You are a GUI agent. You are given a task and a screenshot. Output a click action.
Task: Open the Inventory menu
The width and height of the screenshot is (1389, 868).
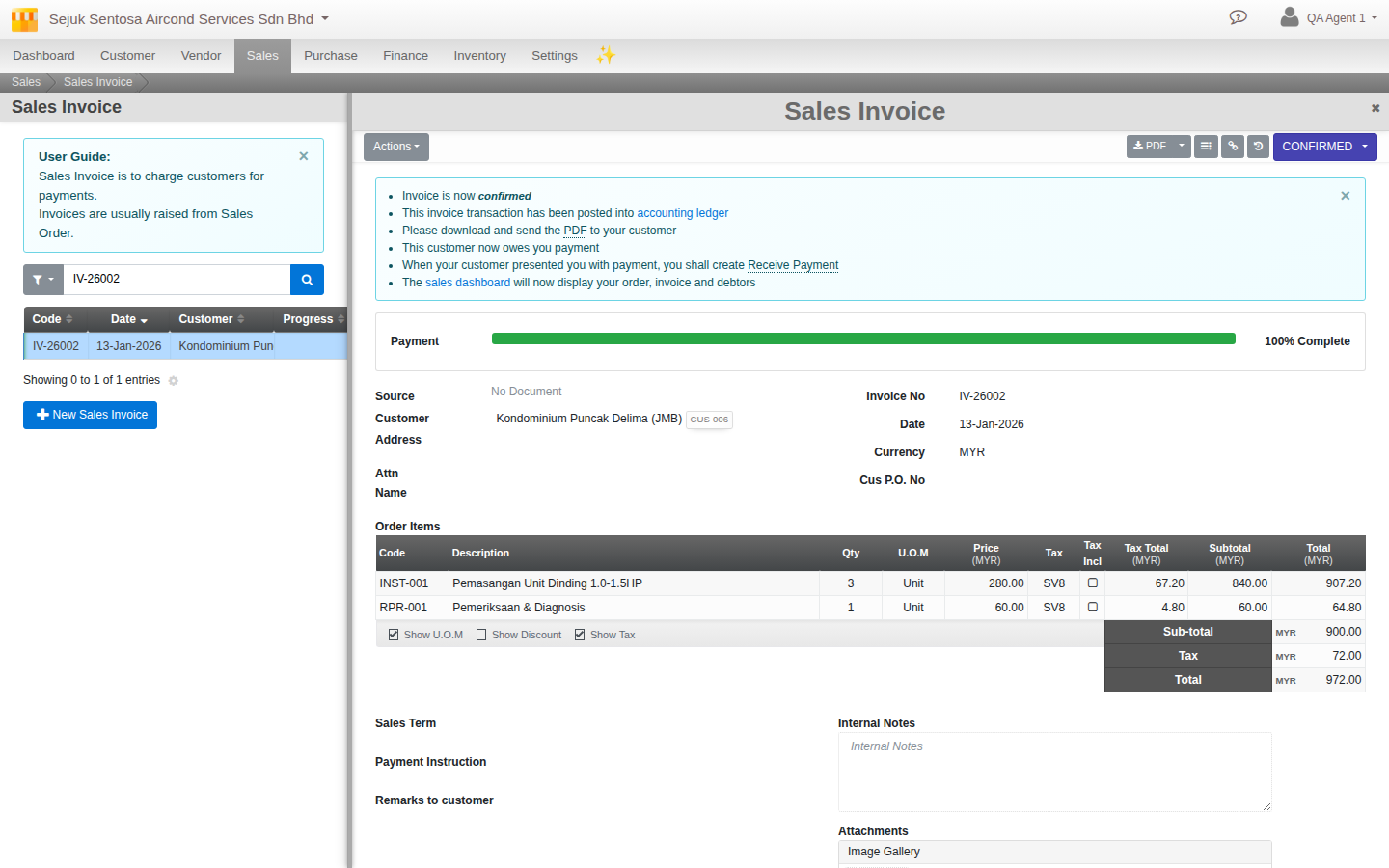click(479, 56)
